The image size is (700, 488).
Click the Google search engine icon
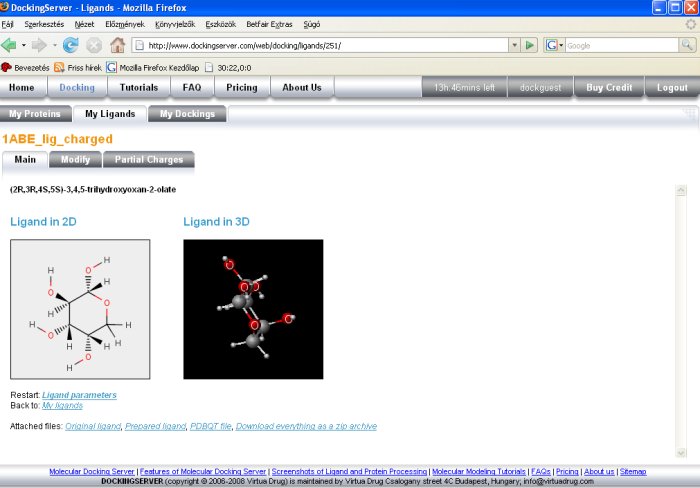552,45
